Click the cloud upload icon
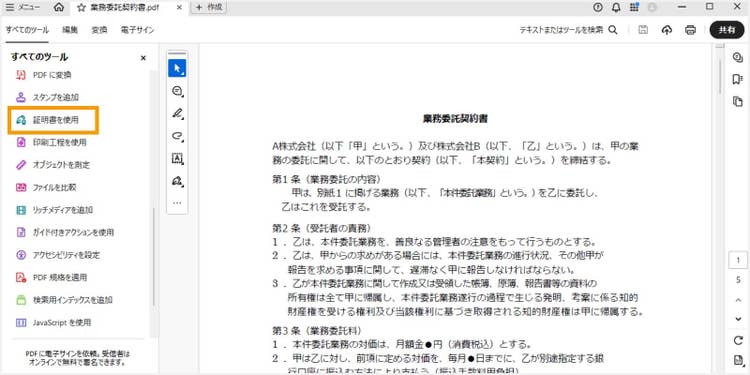 (667, 30)
